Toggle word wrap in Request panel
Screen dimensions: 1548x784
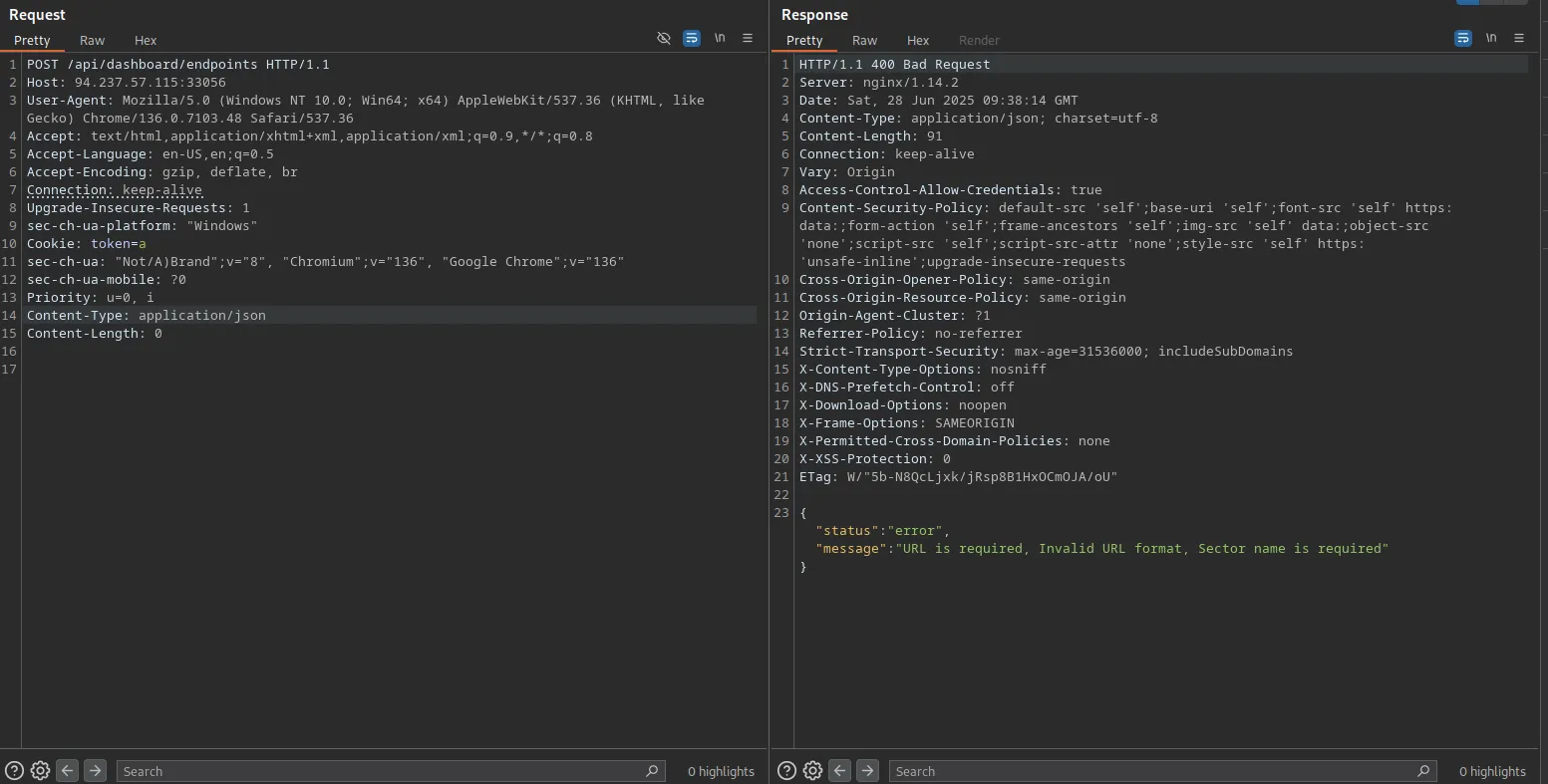pyautogui.click(x=692, y=39)
